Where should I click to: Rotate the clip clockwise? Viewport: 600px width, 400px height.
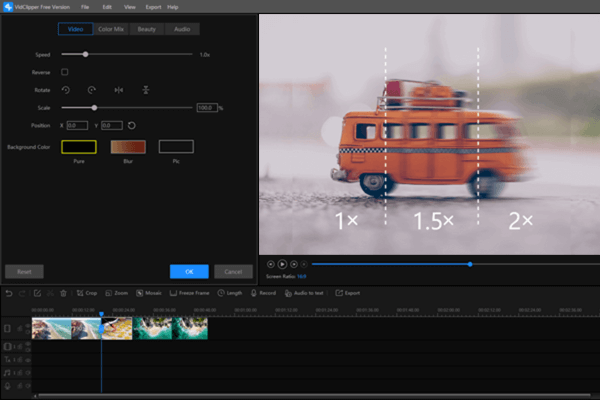click(92, 90)
